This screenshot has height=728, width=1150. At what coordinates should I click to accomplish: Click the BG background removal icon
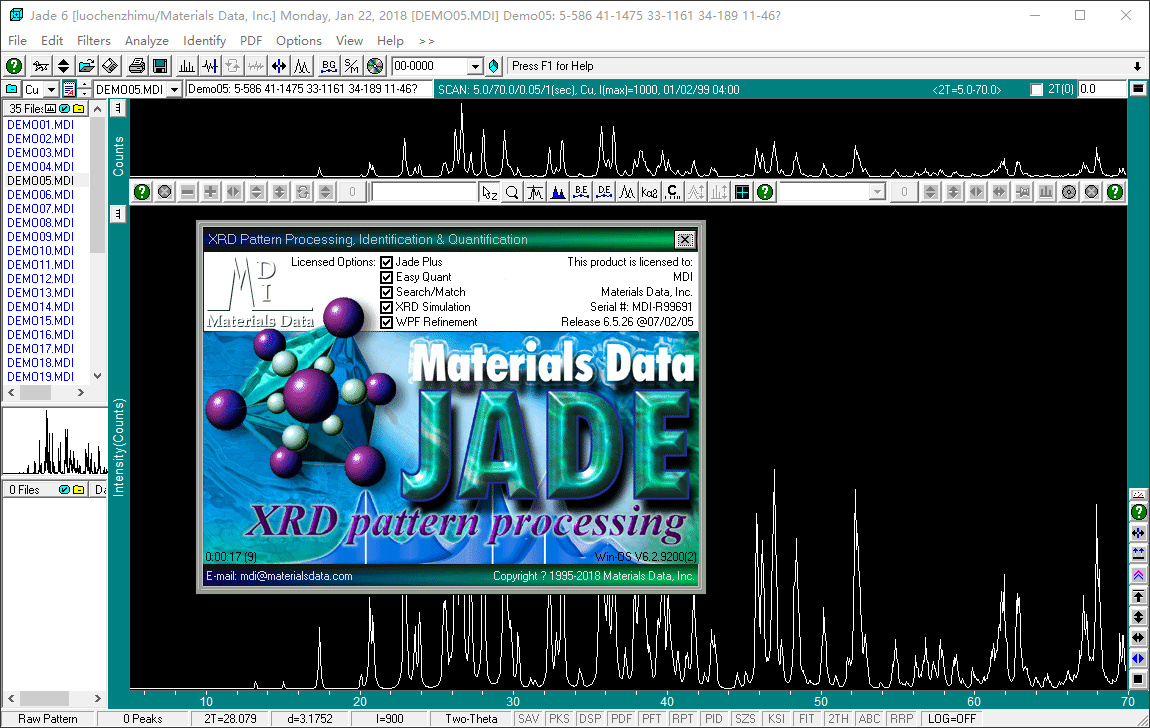(329, 66)
